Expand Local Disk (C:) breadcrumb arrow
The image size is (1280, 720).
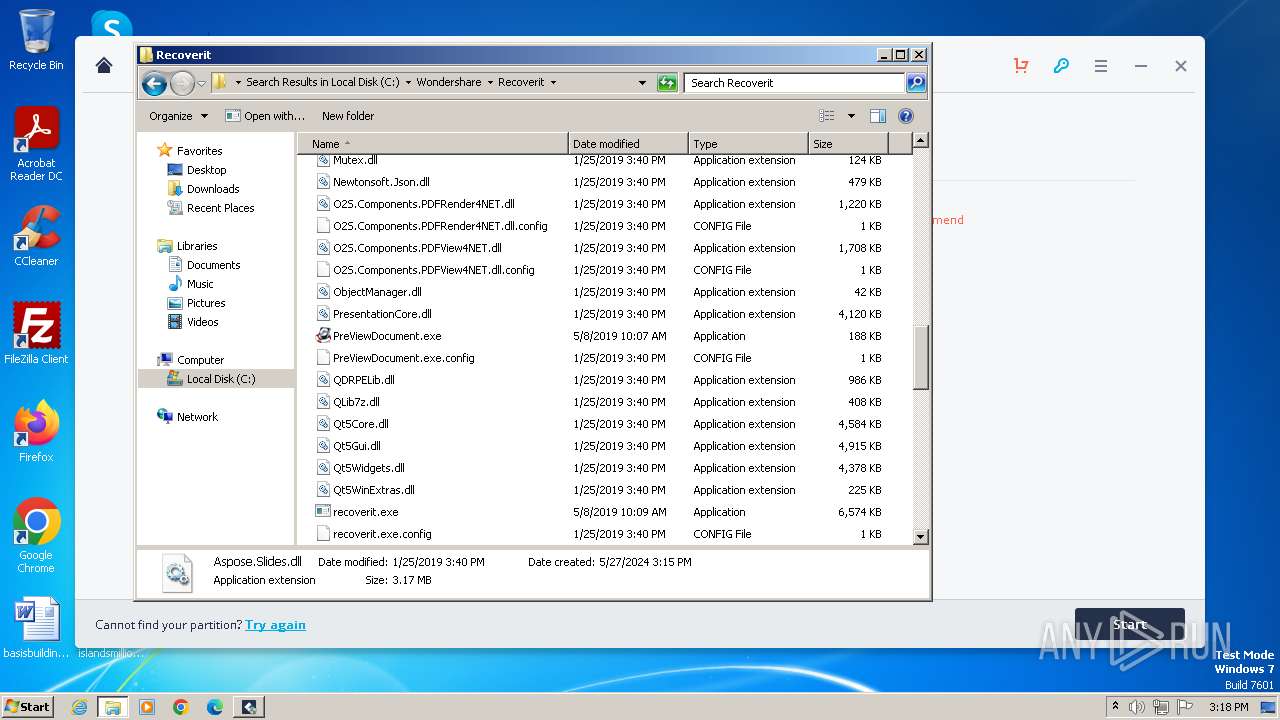(408, 83)
